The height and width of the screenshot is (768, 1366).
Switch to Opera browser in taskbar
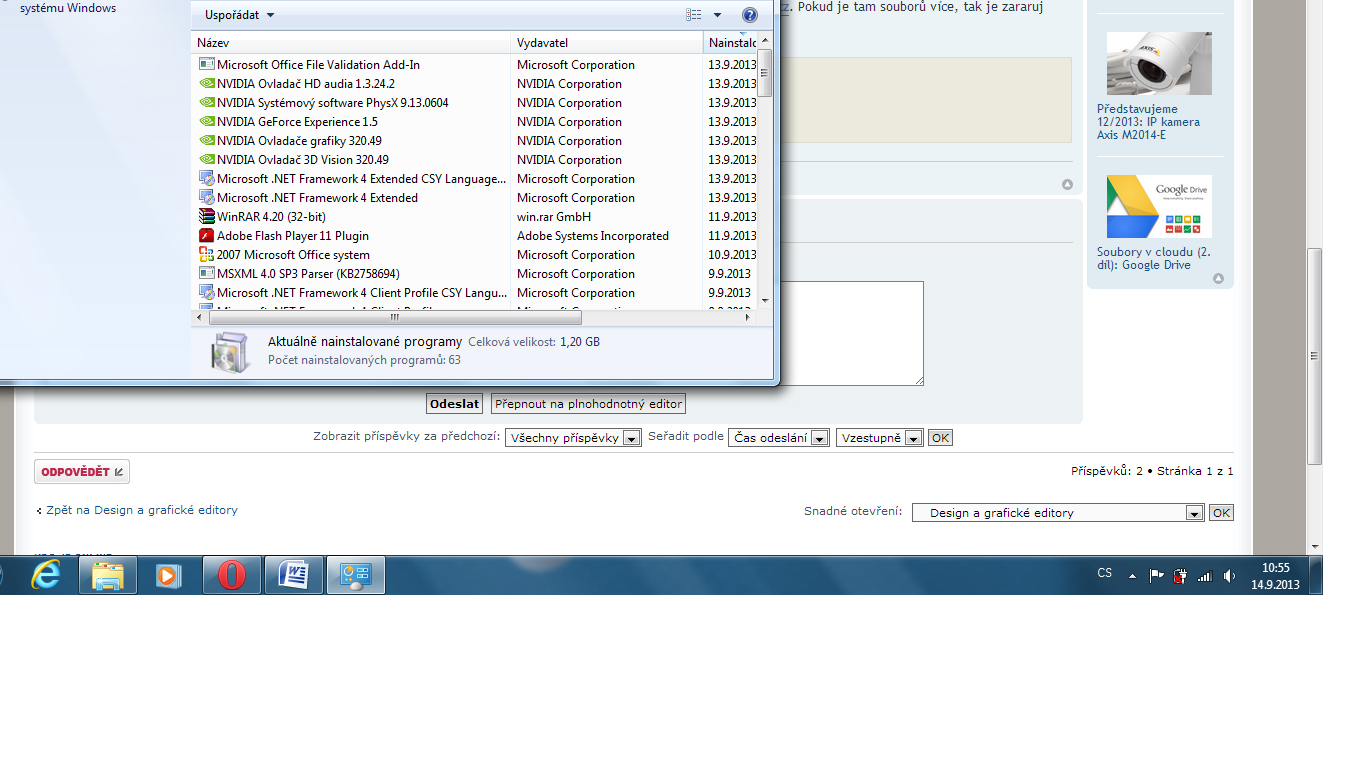[x=232, y=576]
